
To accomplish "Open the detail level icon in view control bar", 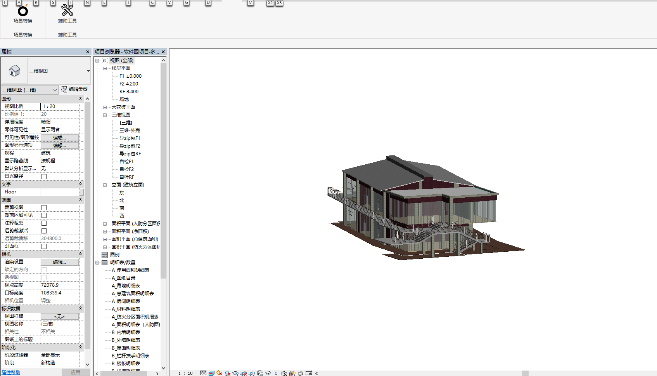I will (x=203, y=373).
